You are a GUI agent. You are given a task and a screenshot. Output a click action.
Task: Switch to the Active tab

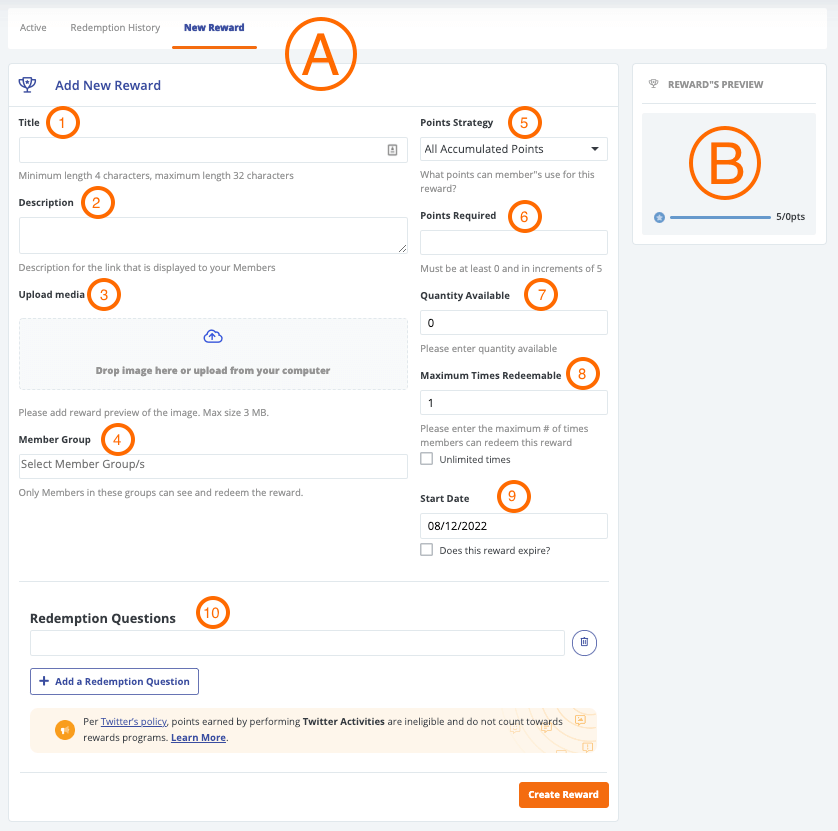tap(33, 28)
